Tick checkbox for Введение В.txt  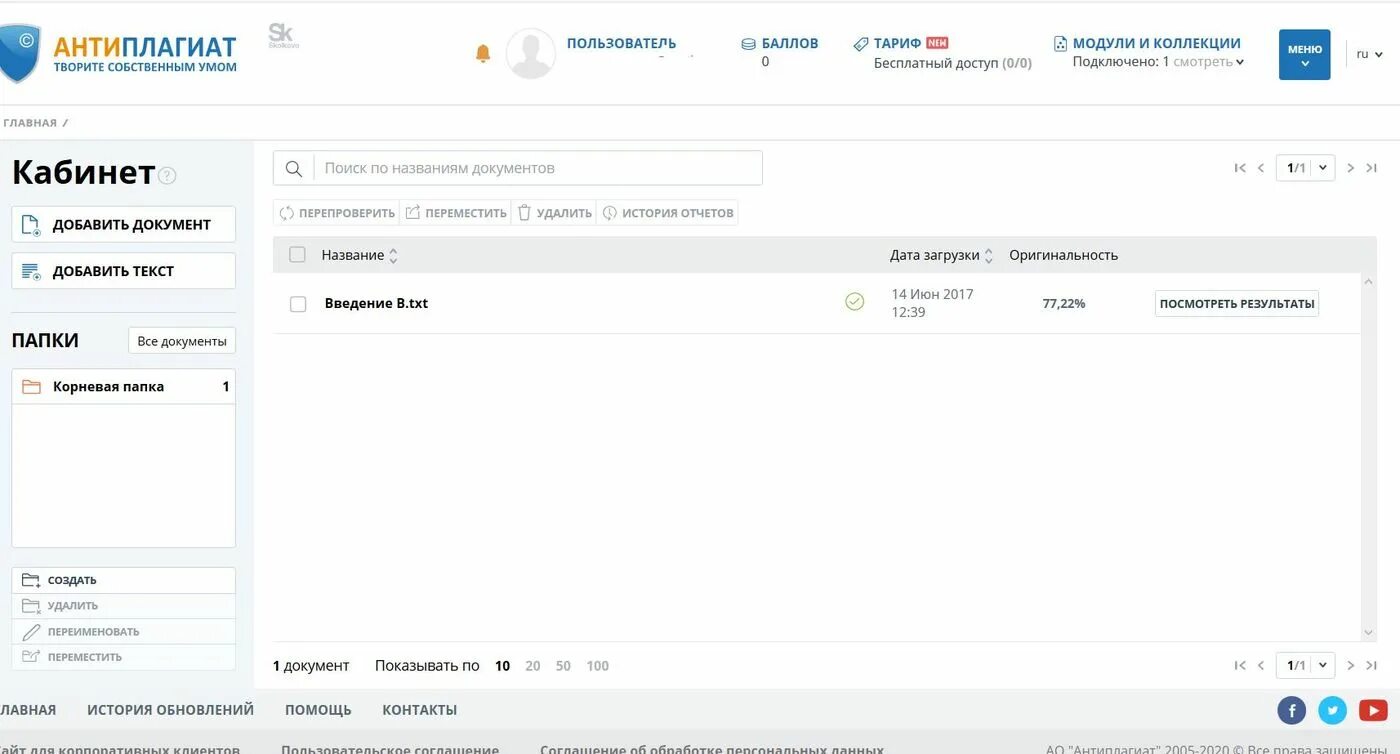tap(298, 304)
